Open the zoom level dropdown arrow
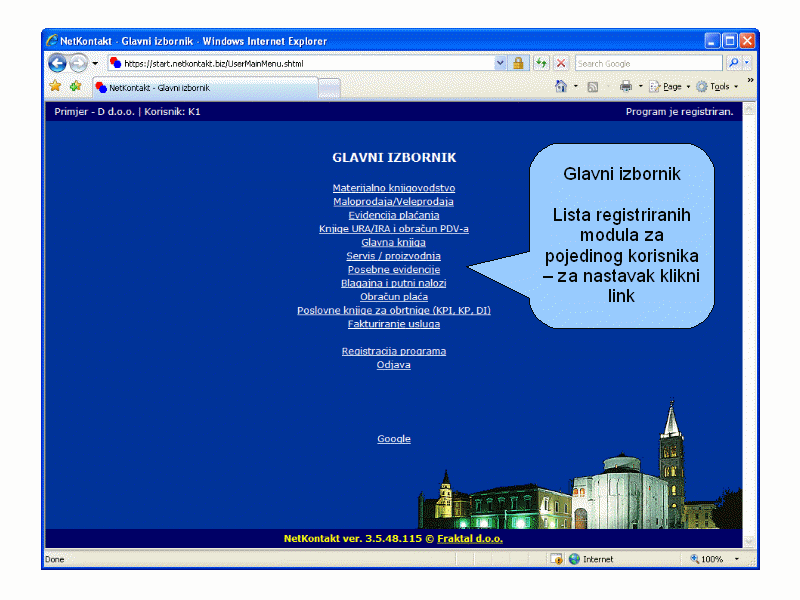The height and width of the screenshot is (600, 800). point(736,559)
